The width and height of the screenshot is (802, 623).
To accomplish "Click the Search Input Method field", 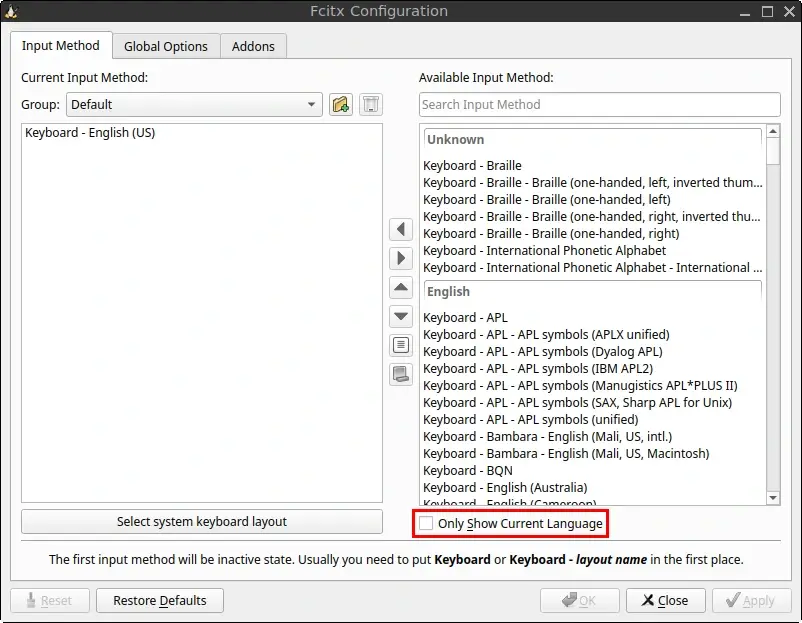I will [x=599, y=104].
